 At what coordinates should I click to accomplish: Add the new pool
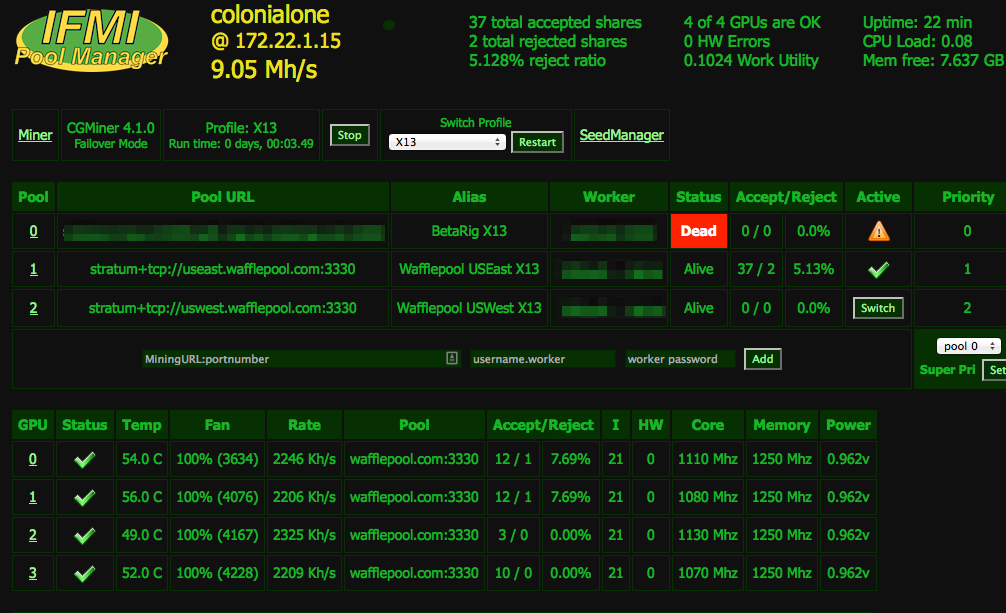(x=763, y=359)
